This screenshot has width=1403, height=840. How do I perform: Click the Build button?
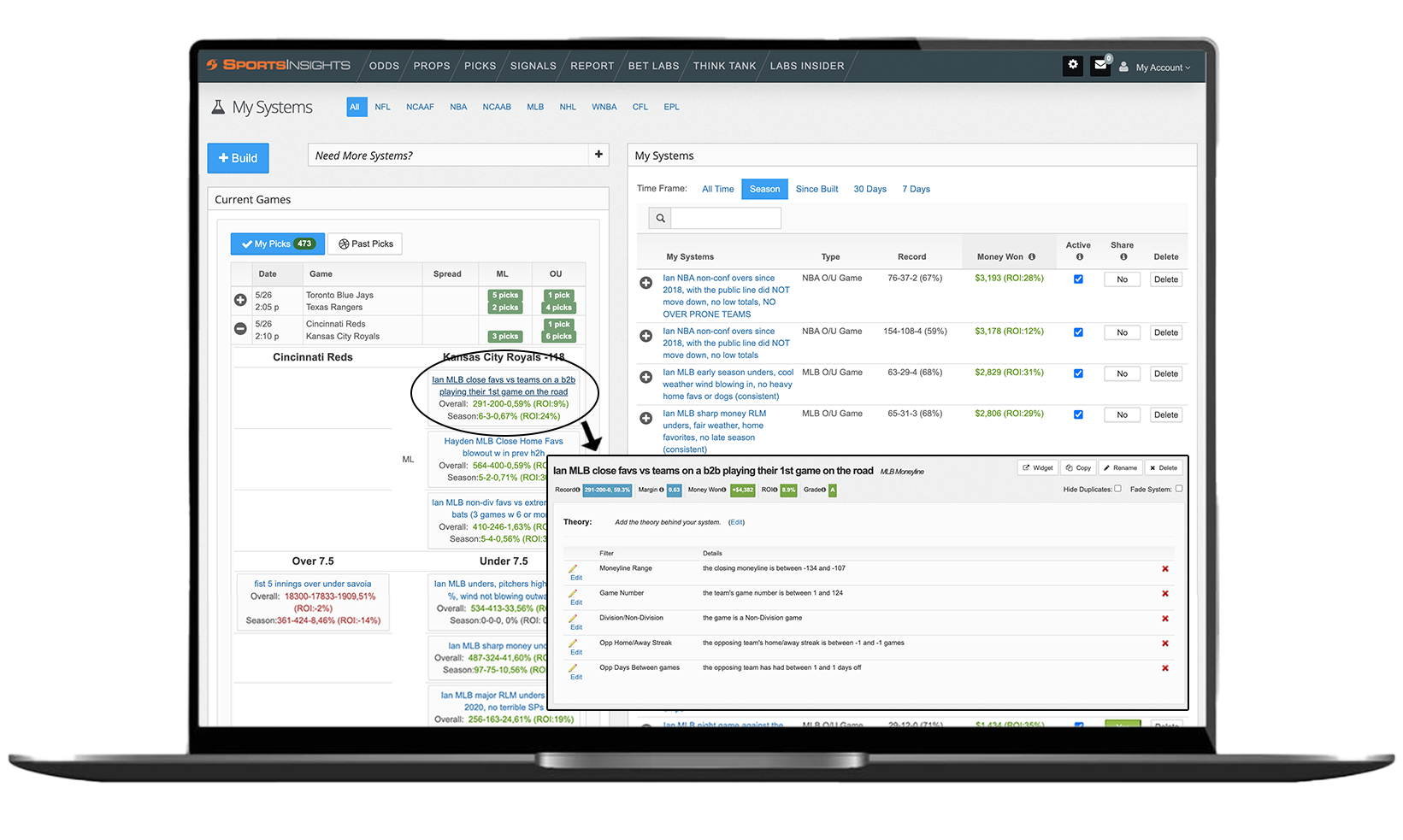point(238,158)
